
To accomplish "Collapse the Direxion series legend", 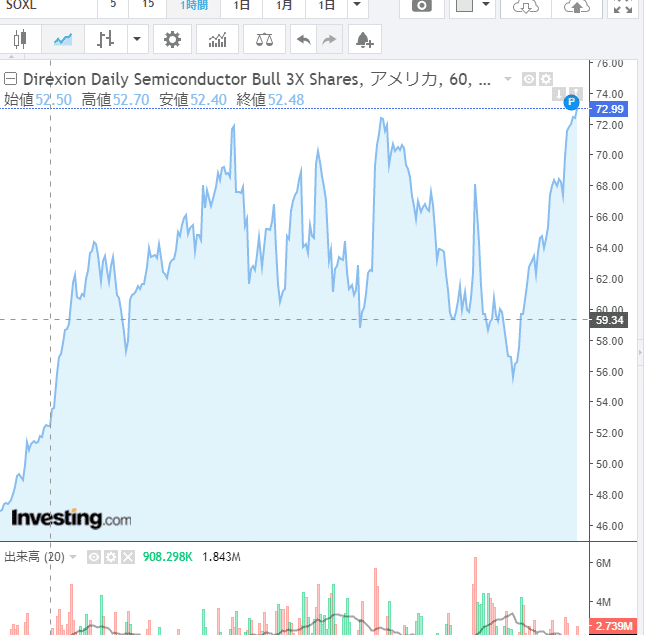I will [x=10, y=78].
